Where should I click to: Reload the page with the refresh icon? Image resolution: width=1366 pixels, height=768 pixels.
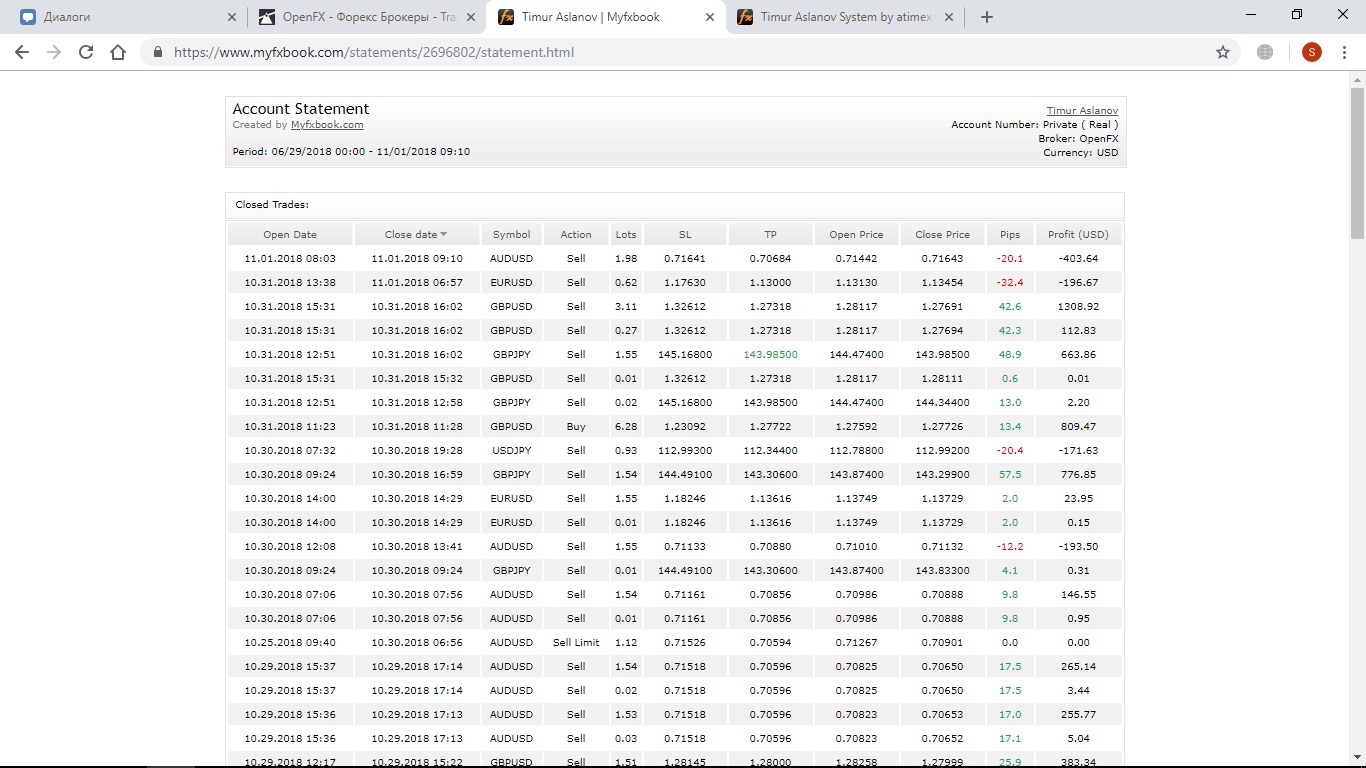click(x=86, y=52)
